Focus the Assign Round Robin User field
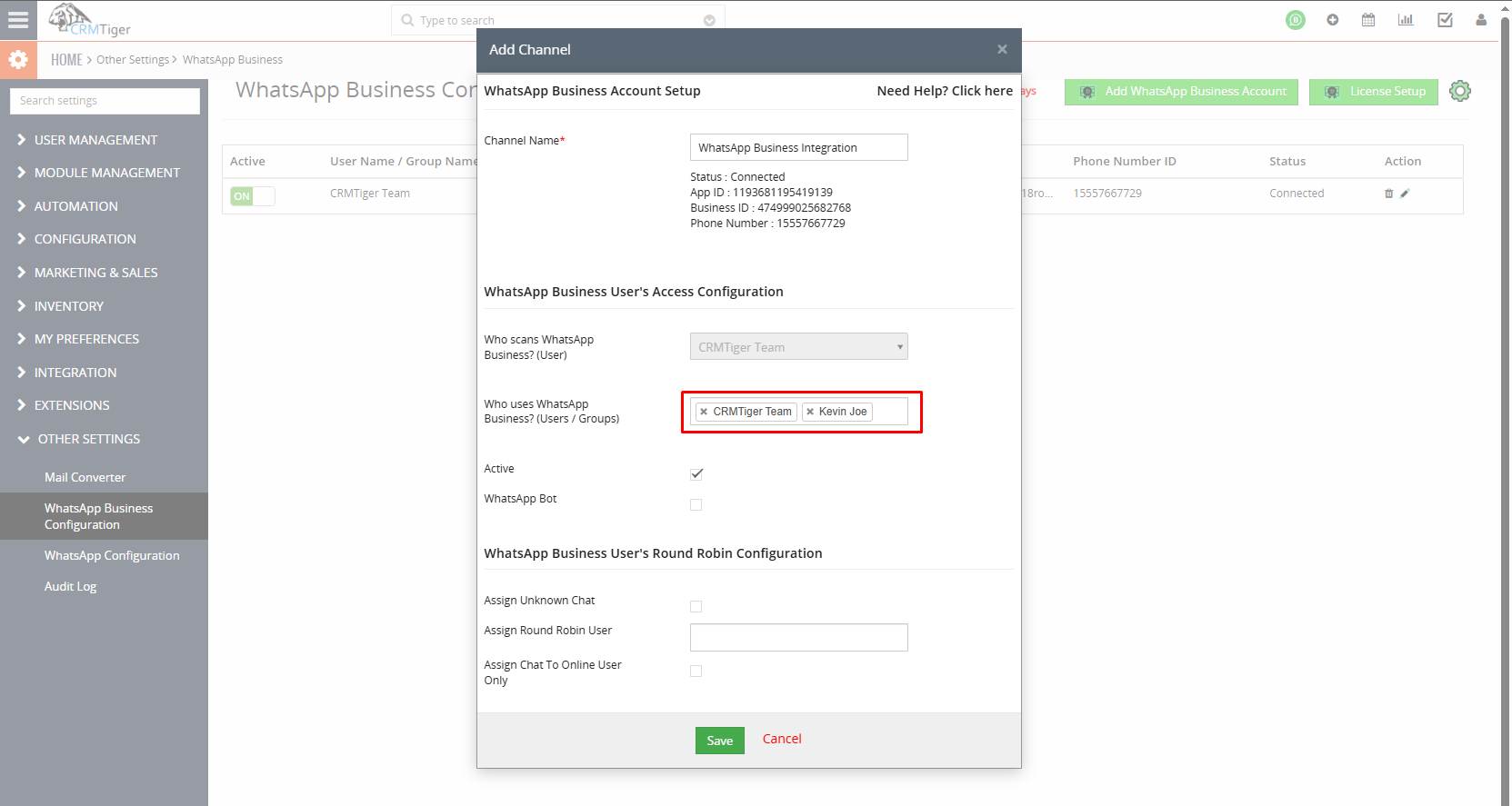The height and width of the screenshot is (806, 1512). (x=799, y=637)
